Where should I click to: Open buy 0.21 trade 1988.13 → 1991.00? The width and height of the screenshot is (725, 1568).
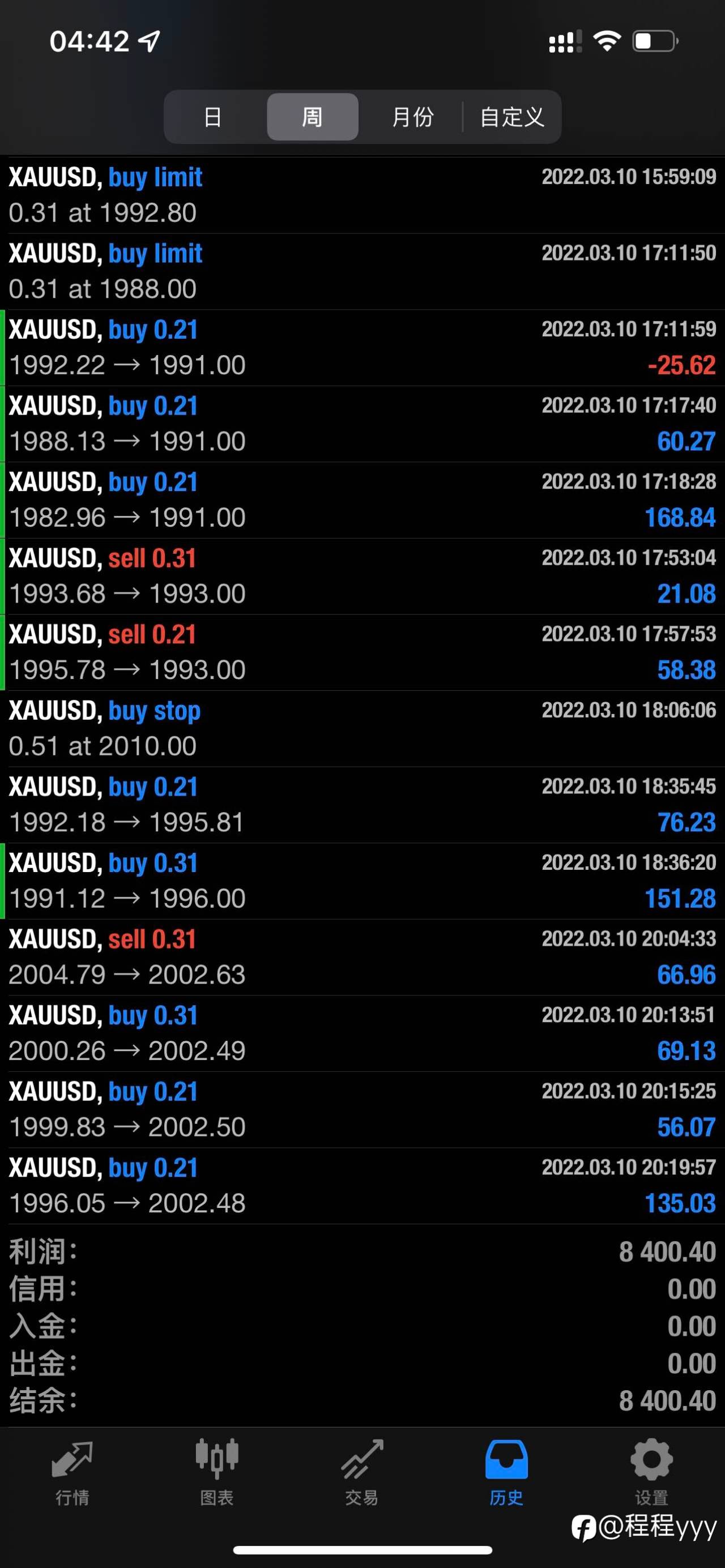[x=362, y=424]
